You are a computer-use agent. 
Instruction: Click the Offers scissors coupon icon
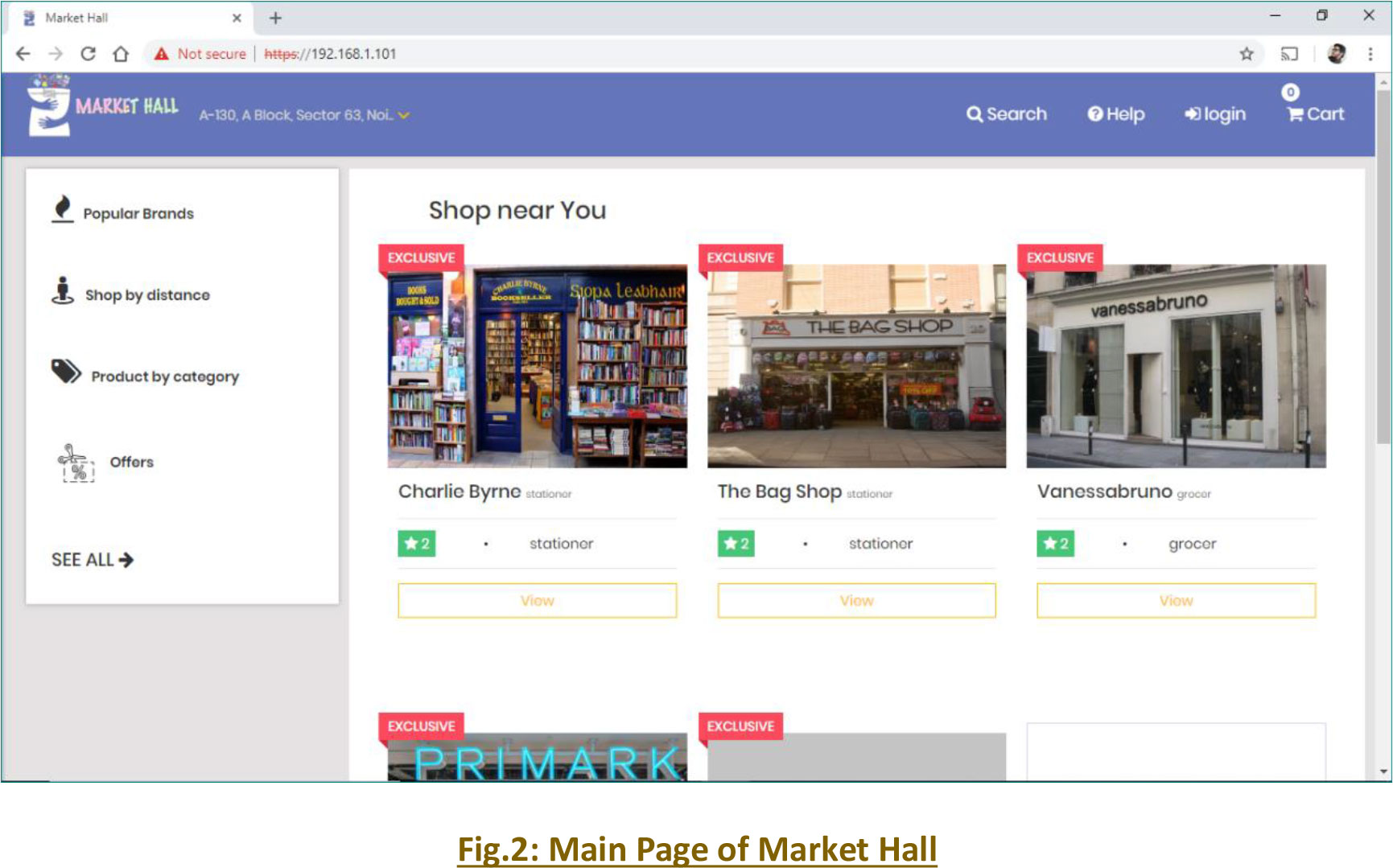[x=76, y=463]
